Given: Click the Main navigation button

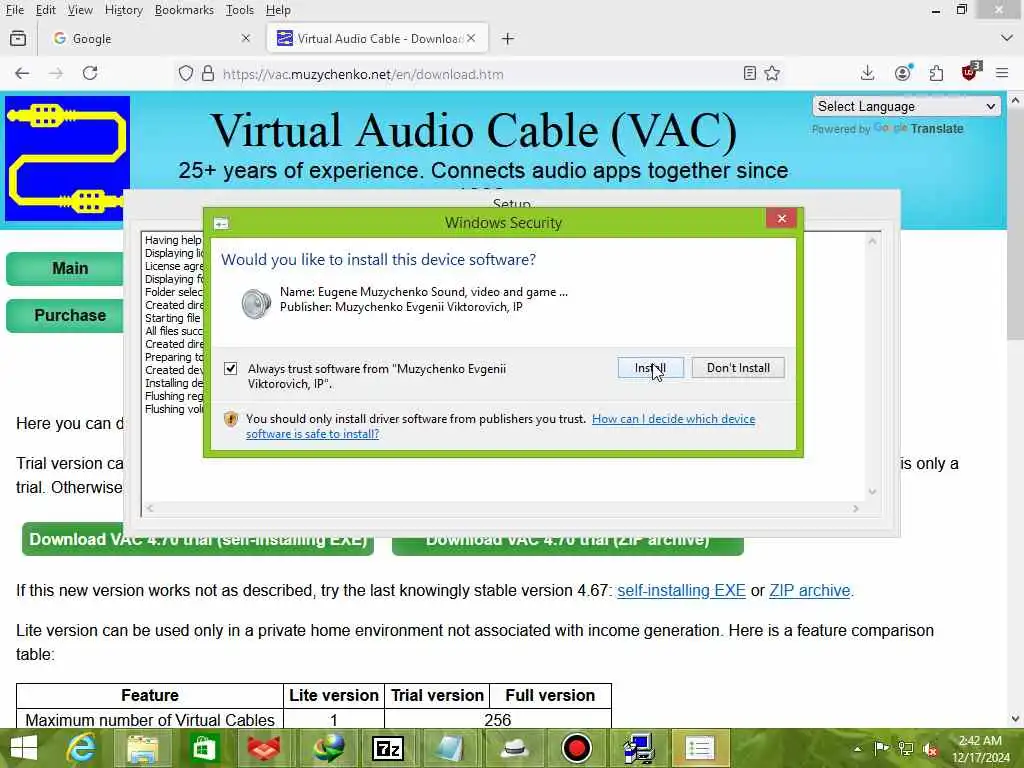Looking at the screenshot, I should pyautogui.click(x=65, y=269).
